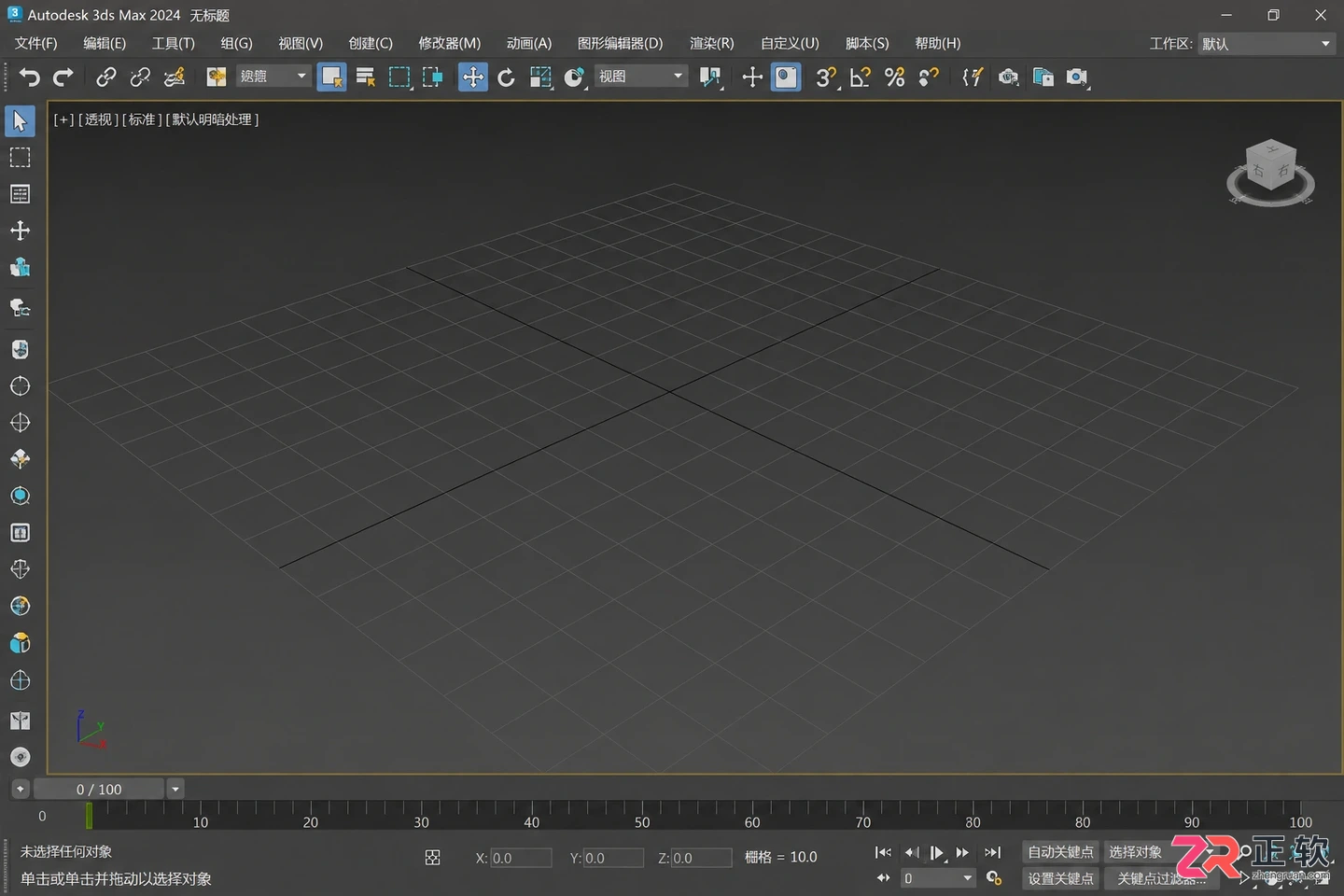Click the Edit Named Selection Sets icon
This screenshot has height=896, width=1344.
pos(973,77)
